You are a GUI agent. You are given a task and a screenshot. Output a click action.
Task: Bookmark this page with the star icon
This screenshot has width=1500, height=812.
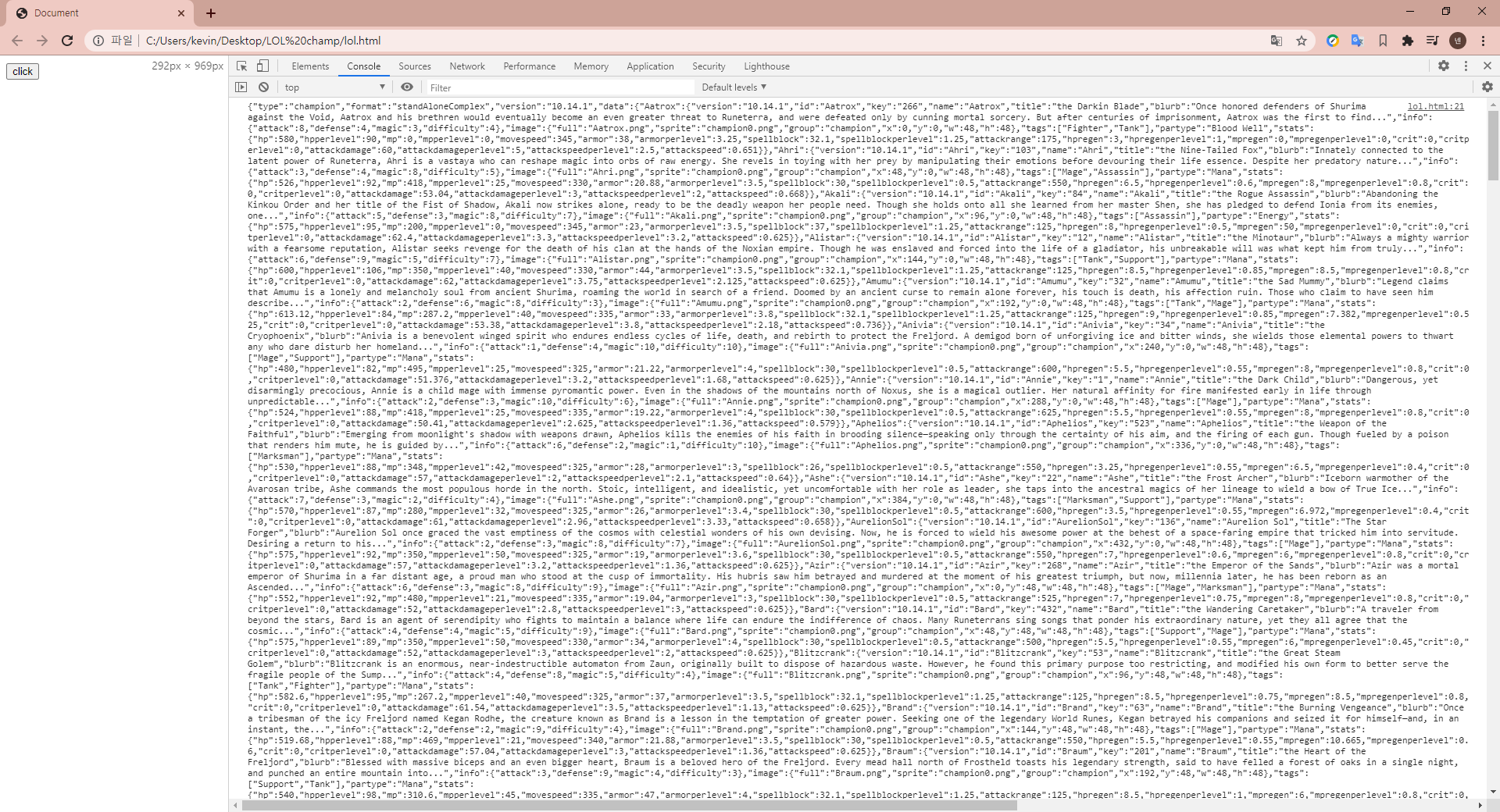coord(1302,41)
